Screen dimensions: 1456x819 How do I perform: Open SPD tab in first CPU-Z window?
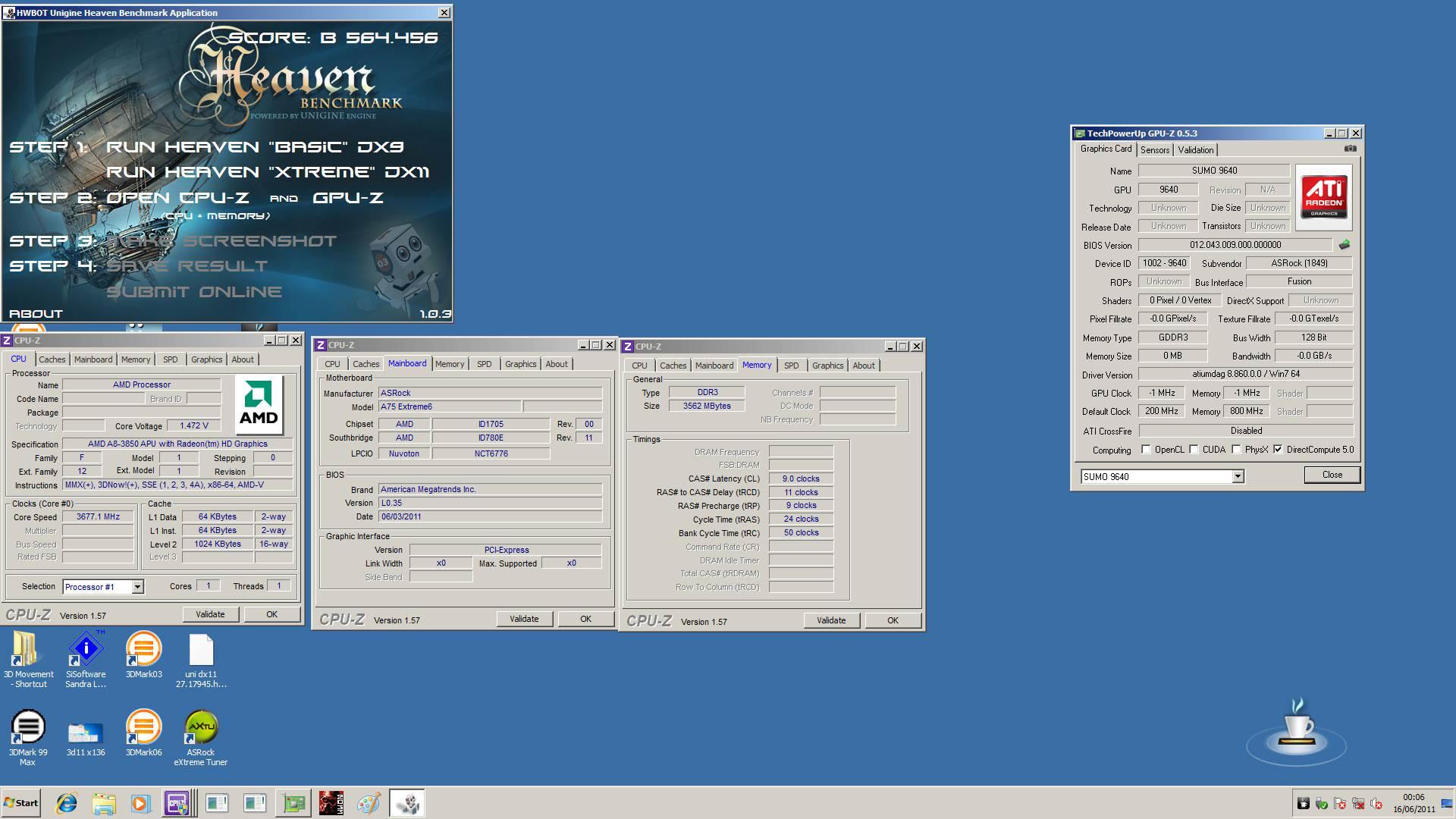click(171, 359)
